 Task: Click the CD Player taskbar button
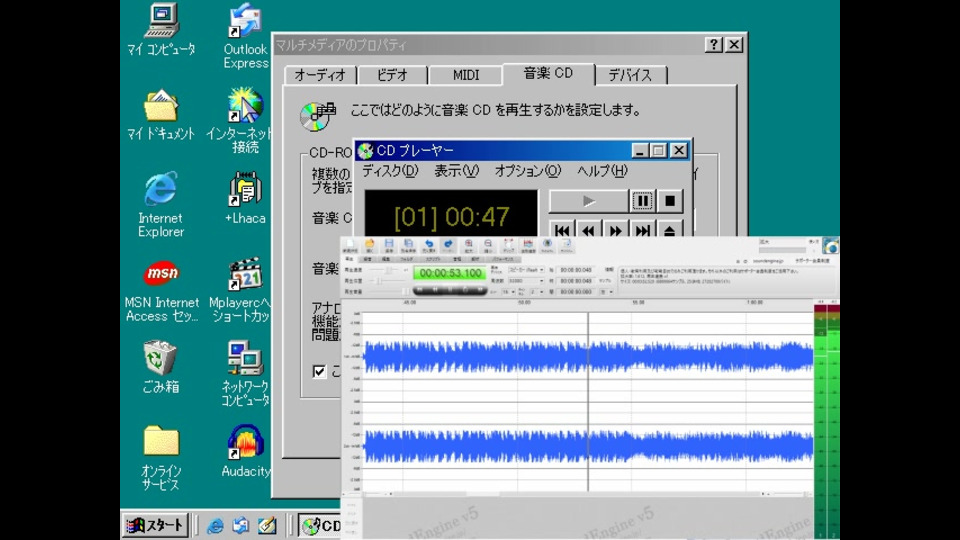(x=320, y=525)
